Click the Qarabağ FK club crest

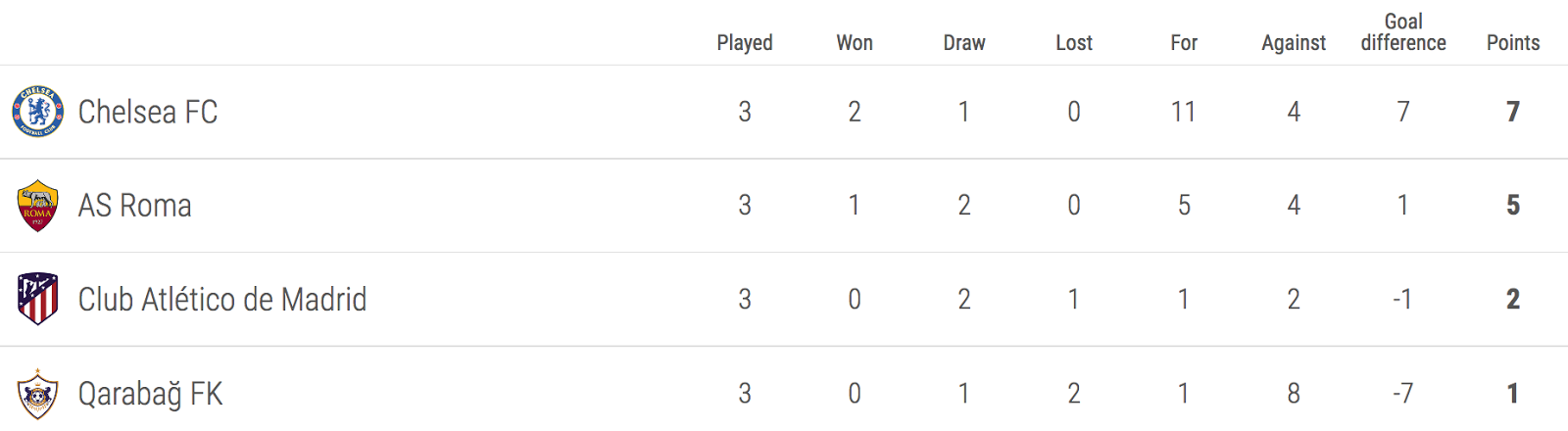coord(38,394)
